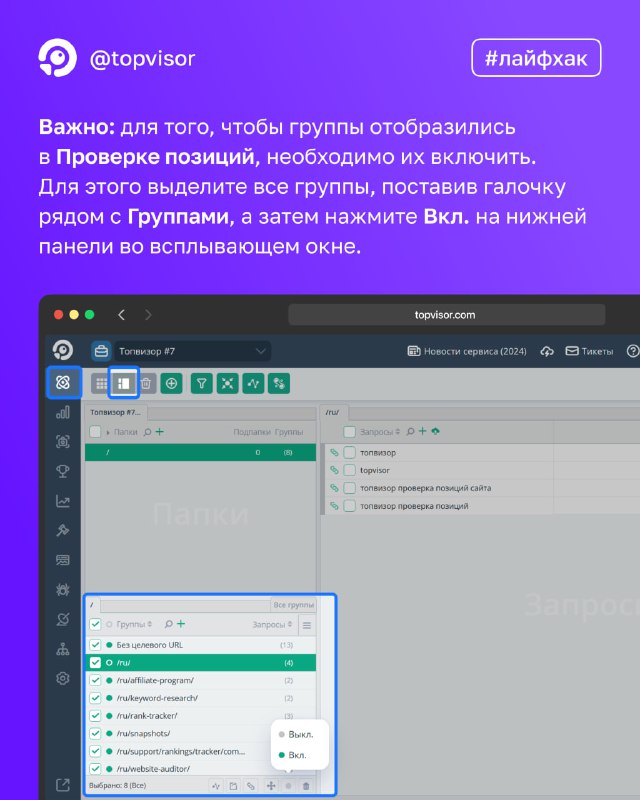Viewport: 640px width, 800px height.
Task: Open the bug audit icon in sidebar
Action: point(63,590)
